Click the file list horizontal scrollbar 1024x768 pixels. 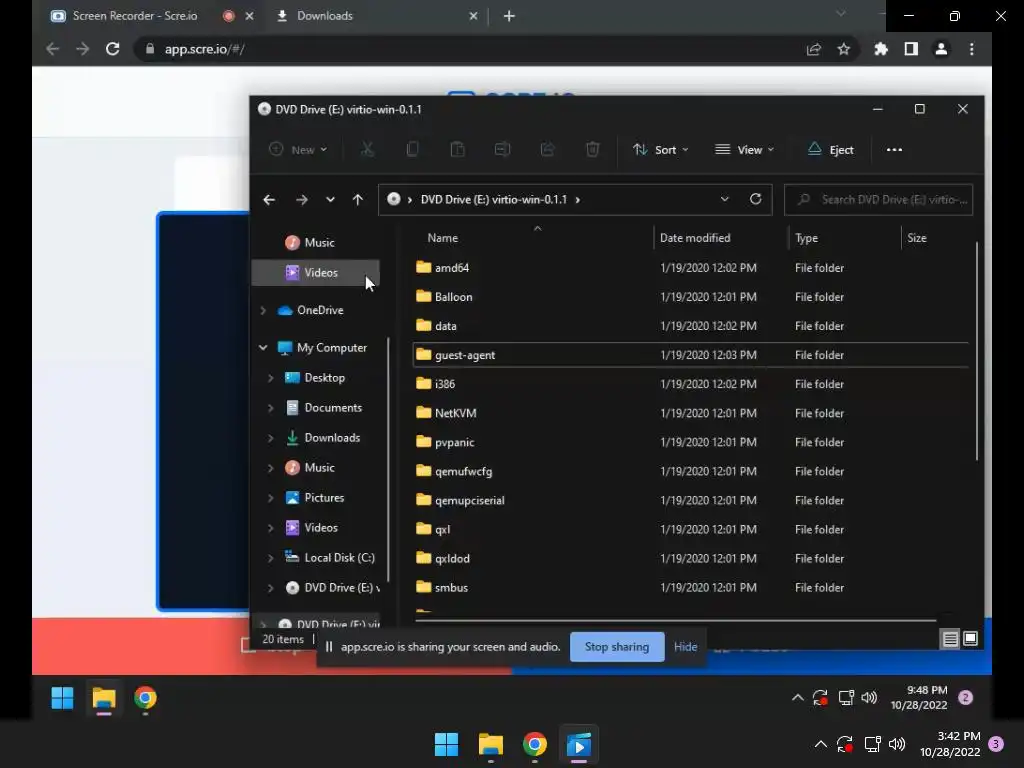click(x=676, y=620)
